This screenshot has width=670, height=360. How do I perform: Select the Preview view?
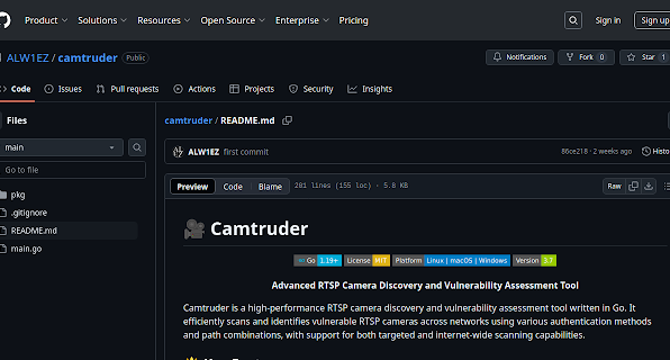pos(192,187)
